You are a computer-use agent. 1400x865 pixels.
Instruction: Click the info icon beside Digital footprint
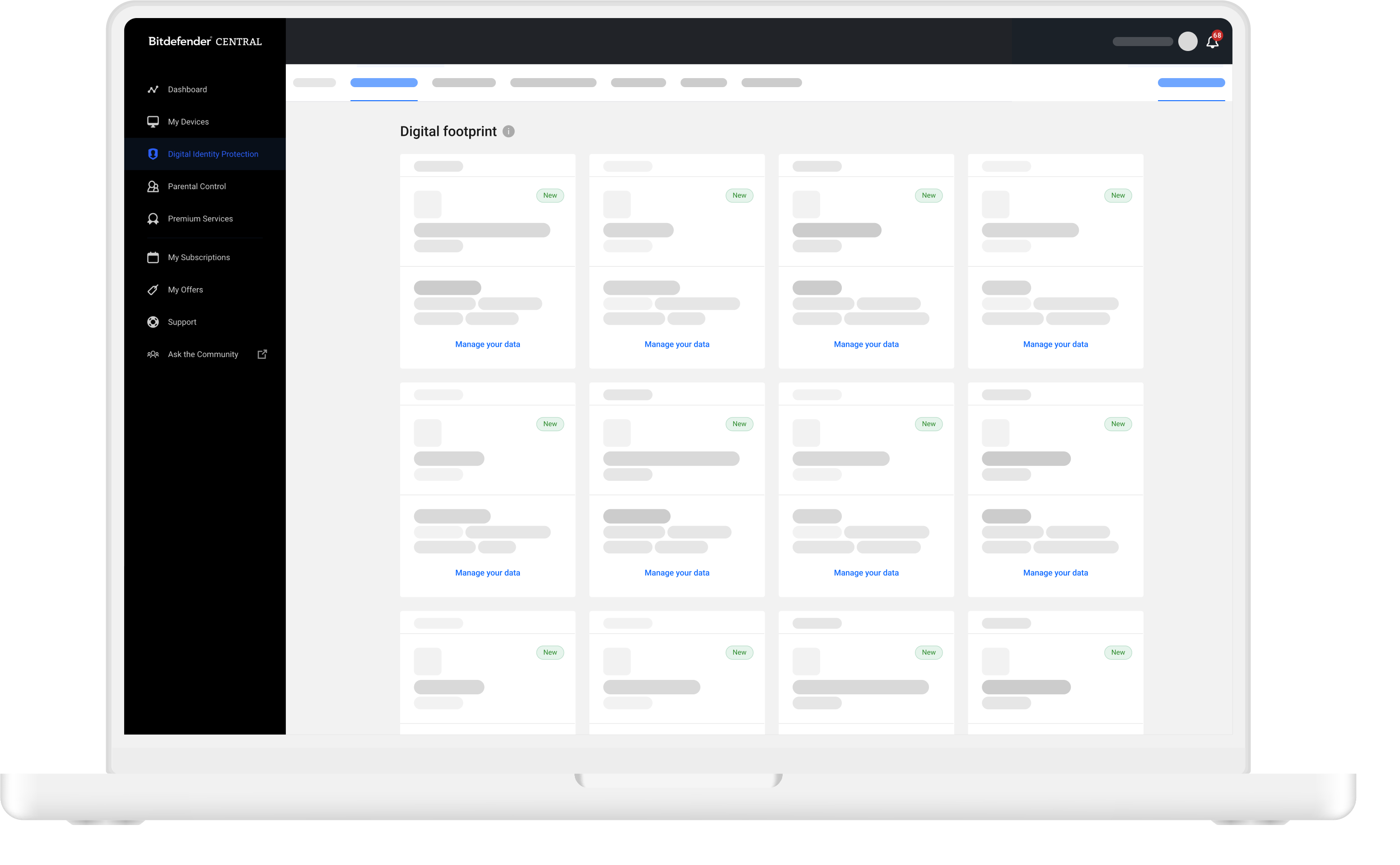point(508,131)
